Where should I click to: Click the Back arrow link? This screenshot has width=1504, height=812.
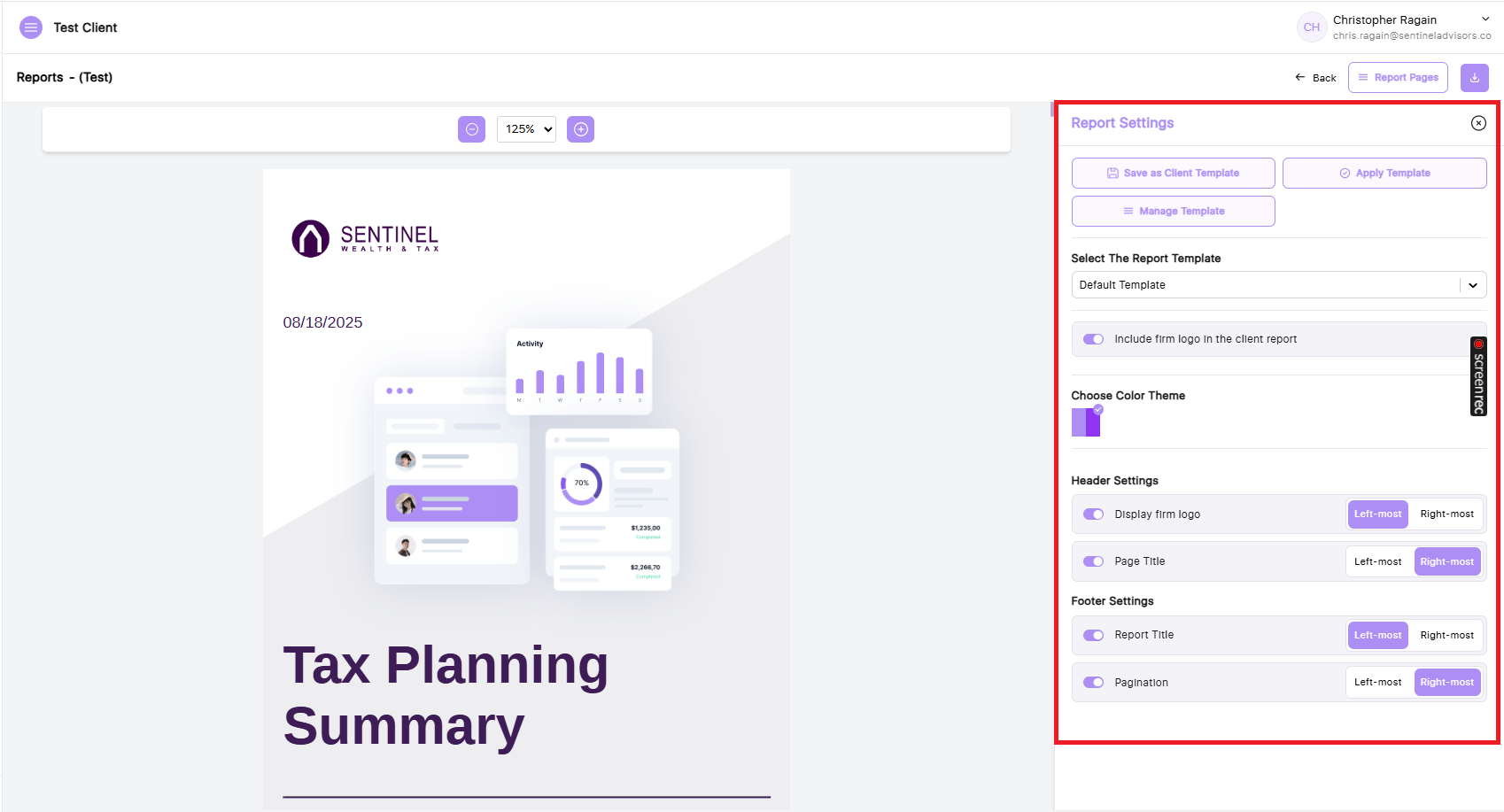pos(1315,78)
